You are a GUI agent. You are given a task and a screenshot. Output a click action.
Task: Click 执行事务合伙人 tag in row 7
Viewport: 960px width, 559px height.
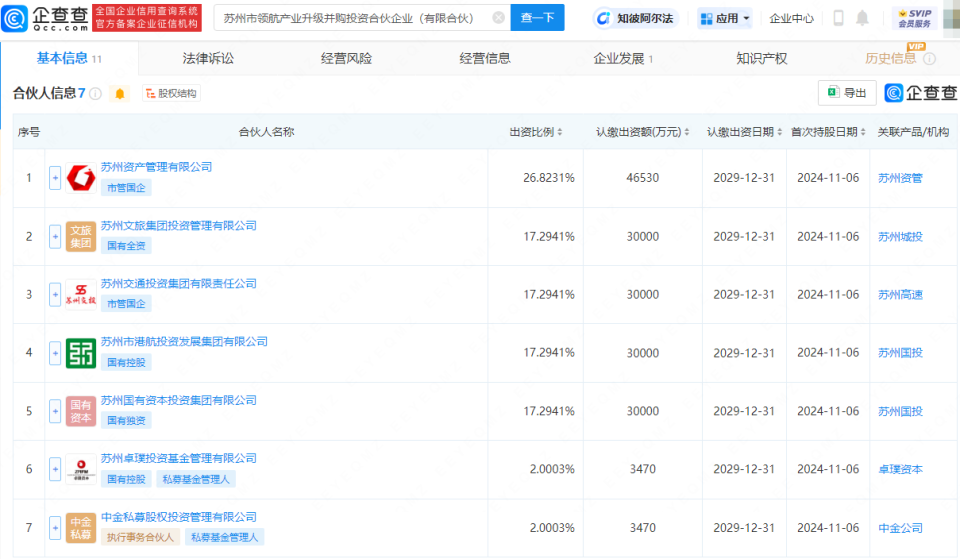click(140, 538)
